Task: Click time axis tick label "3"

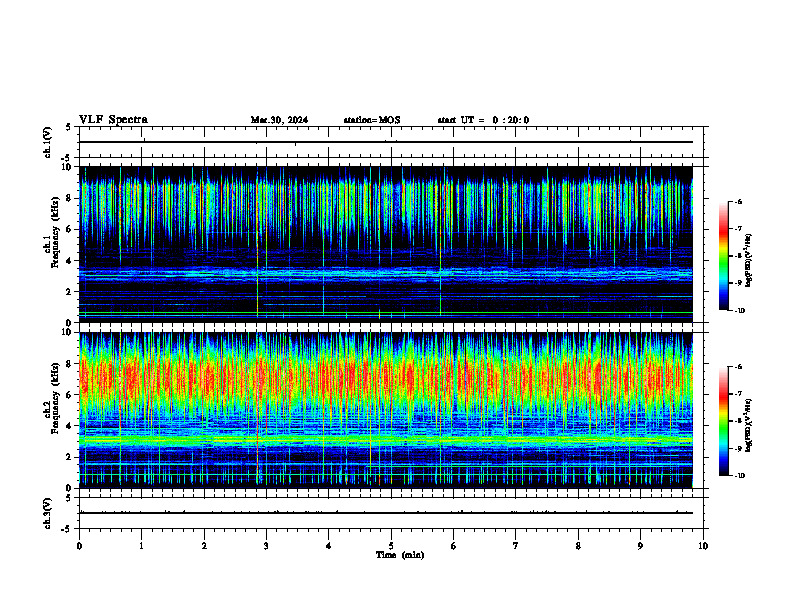Action: click(266, 546)
